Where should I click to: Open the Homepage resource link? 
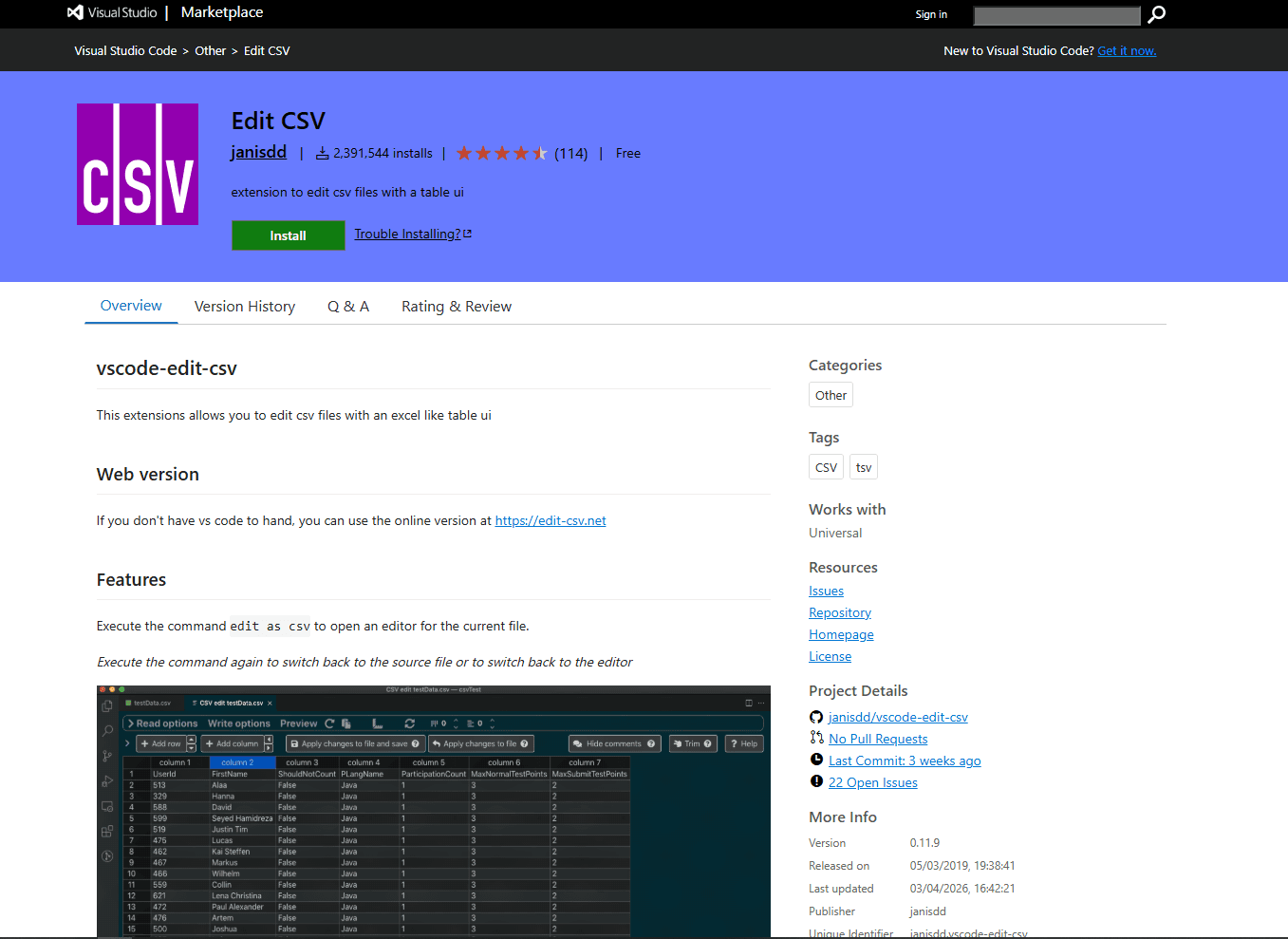coord(841,634)
